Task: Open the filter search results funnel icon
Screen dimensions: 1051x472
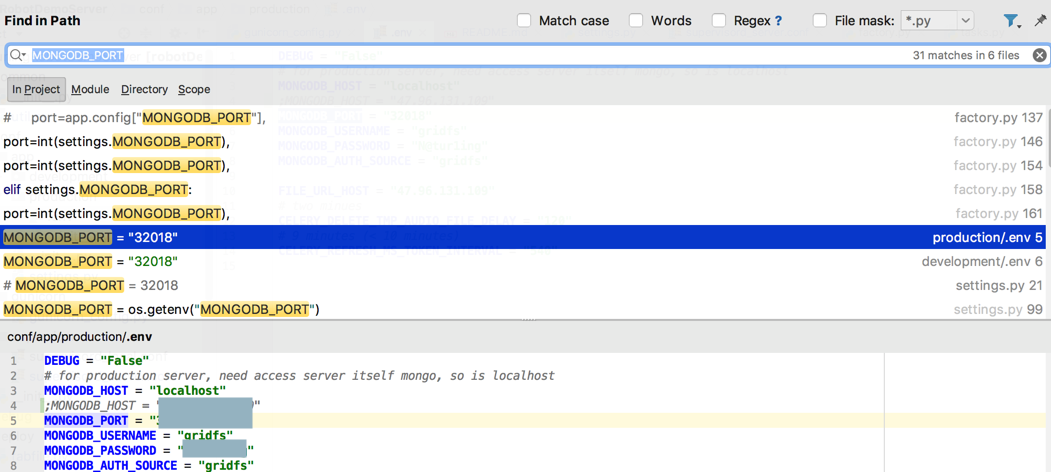Action: click(1011, 20)
